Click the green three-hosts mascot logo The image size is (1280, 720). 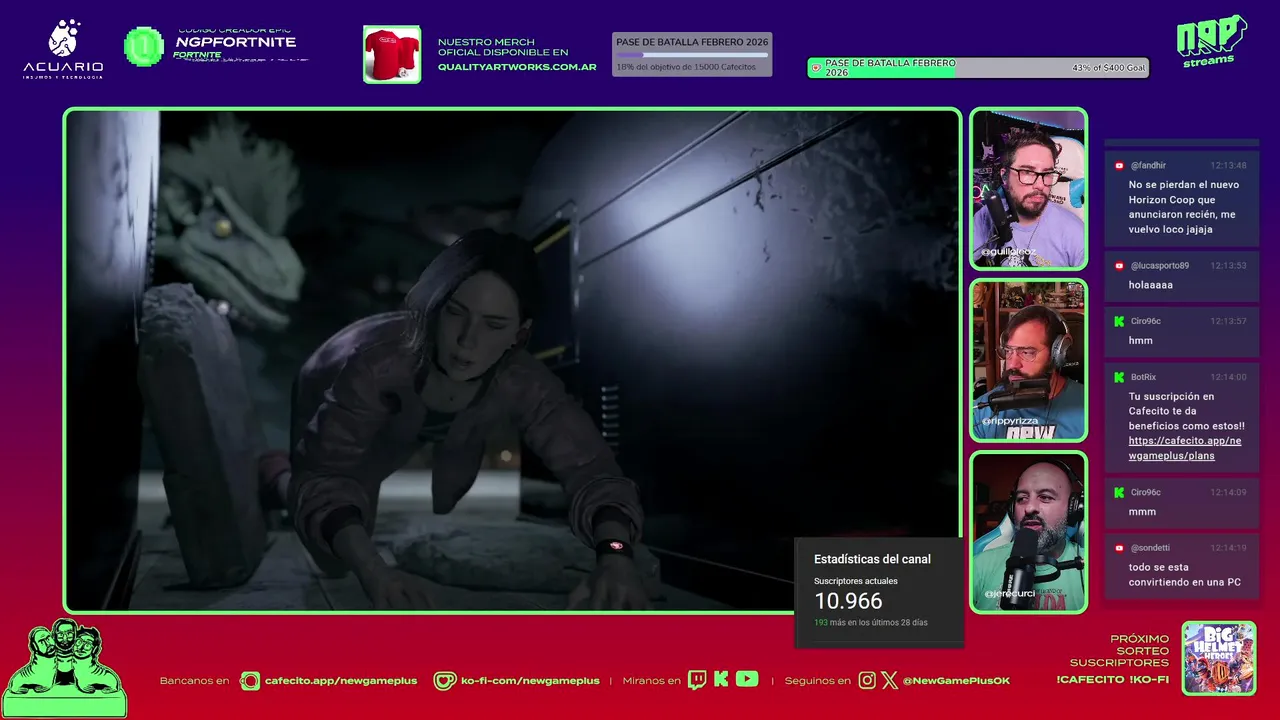(x=64, y=668)
